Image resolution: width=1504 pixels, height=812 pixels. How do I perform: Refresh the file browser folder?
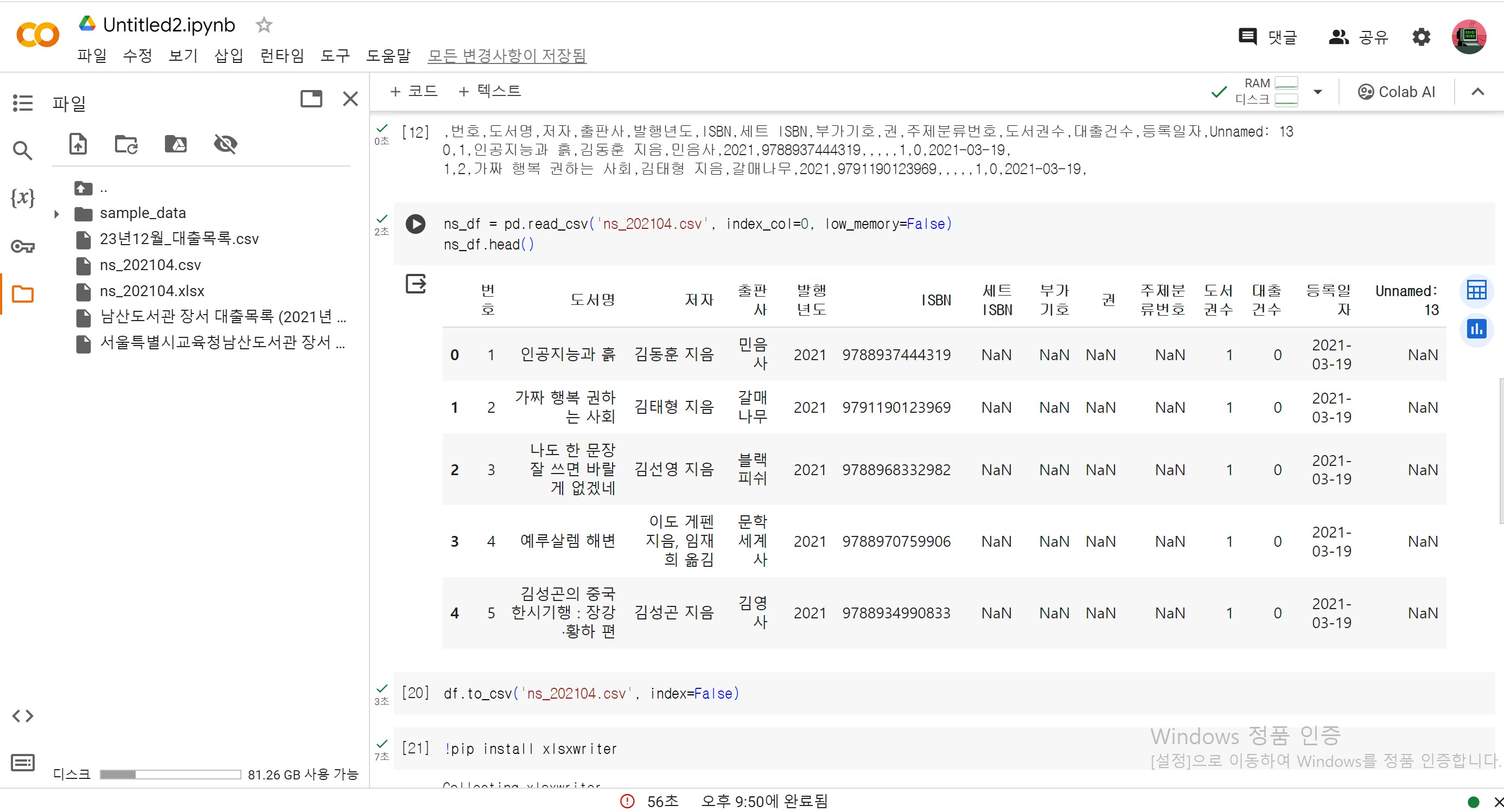pyautogui.click(x=126, y=144)
